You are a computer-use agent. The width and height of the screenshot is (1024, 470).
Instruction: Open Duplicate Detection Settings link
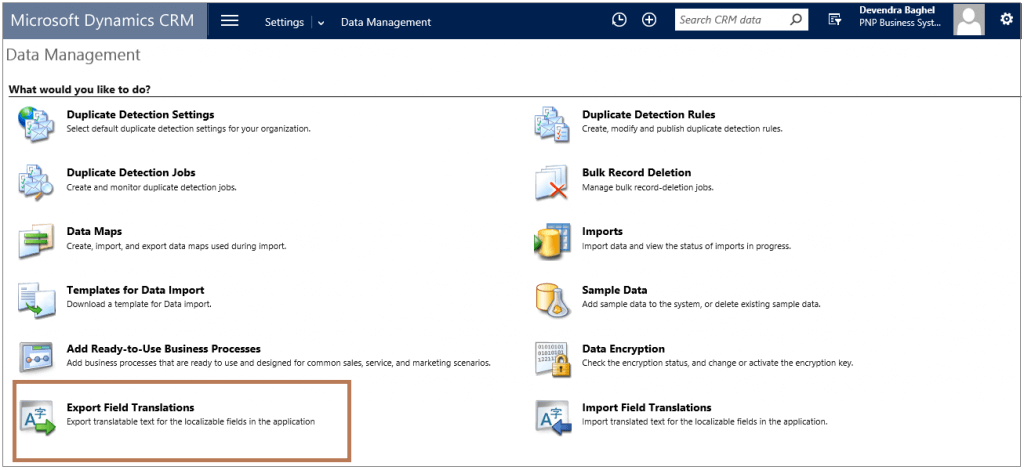click(x=140, y=114)
